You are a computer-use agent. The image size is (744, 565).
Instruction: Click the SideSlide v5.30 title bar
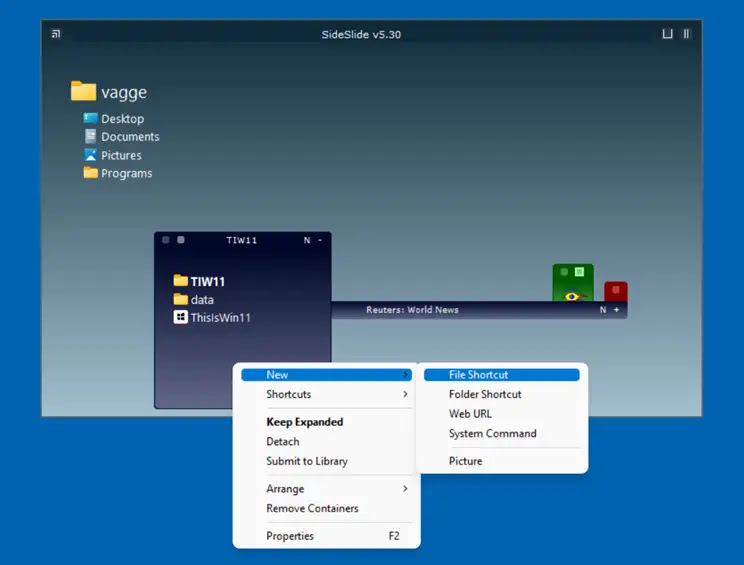pyautogui.click(x=361, y=35)
